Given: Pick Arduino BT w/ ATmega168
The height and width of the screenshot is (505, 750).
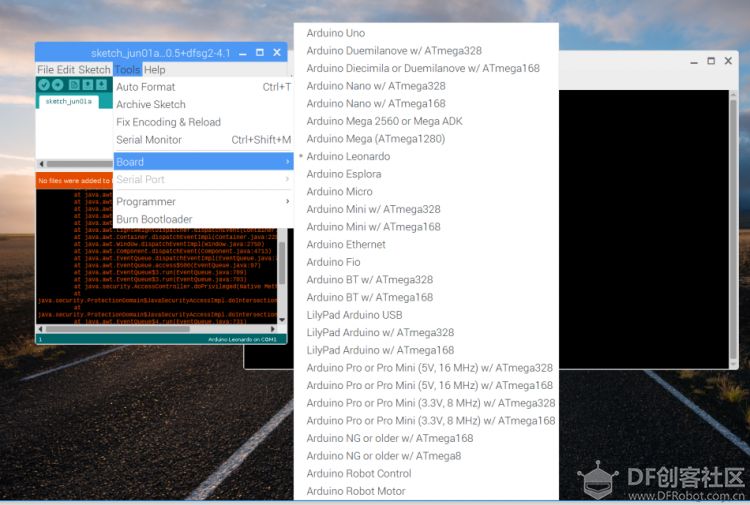Looking at the screenshot, I should pos(426,297).
